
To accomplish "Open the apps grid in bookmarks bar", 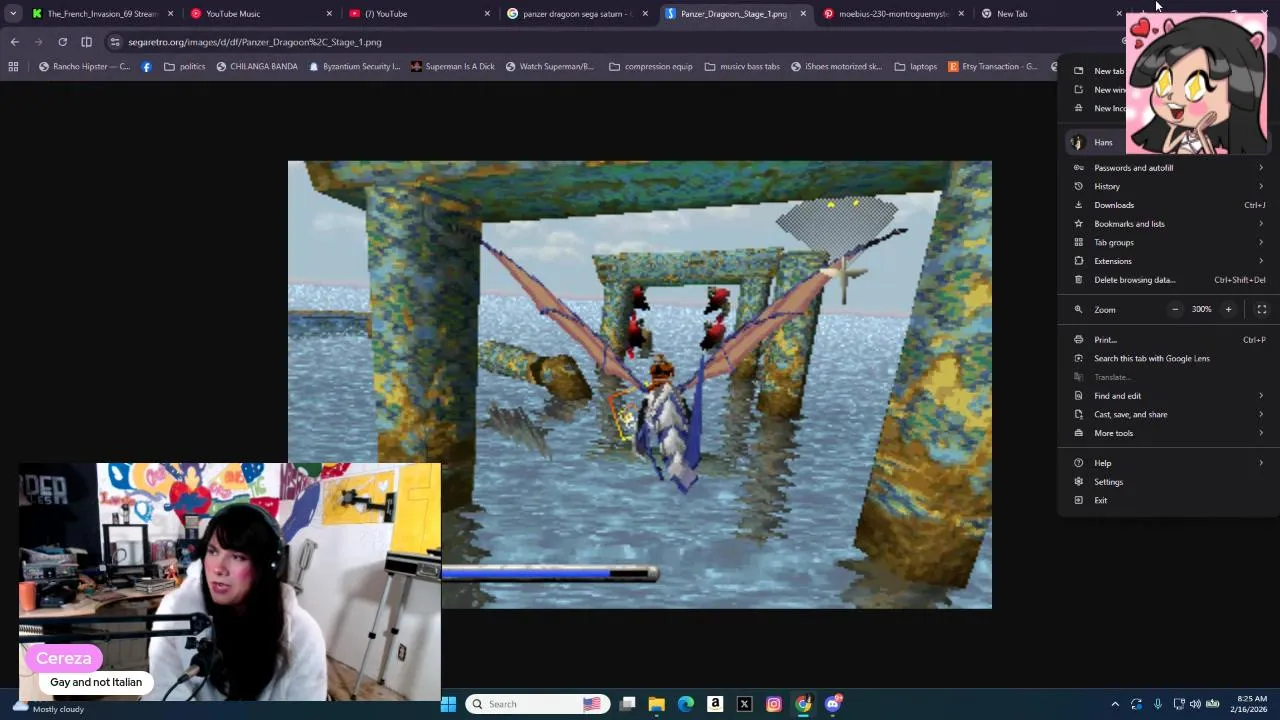I will (13, 67).
